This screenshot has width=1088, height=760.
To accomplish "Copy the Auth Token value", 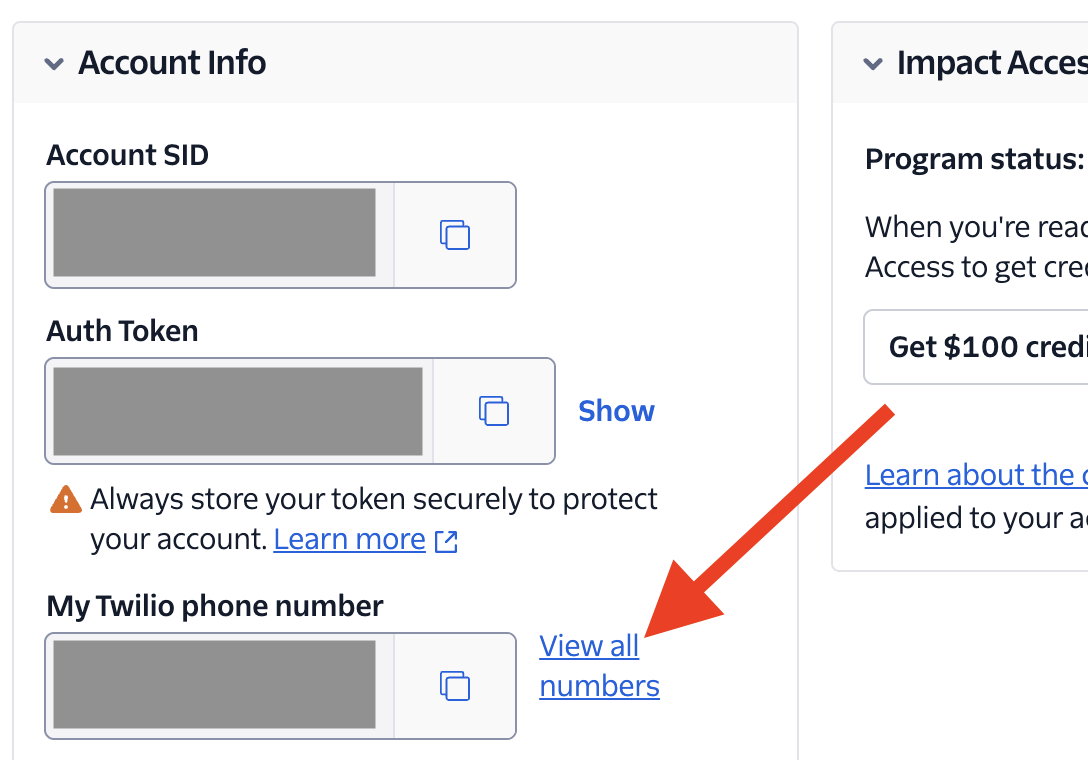I will 494,411.
